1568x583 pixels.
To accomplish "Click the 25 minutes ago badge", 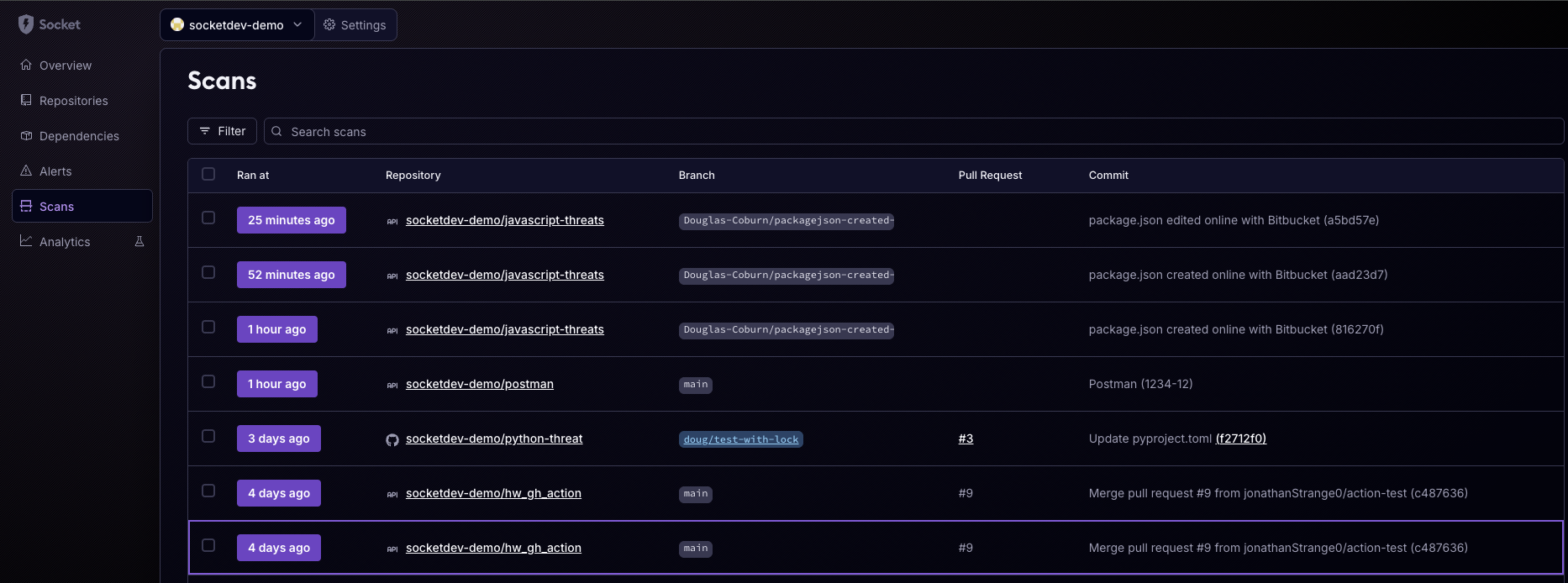I will [291, 220].
